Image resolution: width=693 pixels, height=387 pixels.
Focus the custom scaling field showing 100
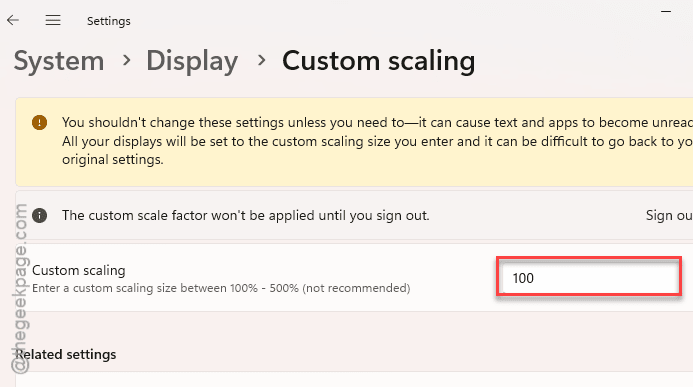(589, 278)
